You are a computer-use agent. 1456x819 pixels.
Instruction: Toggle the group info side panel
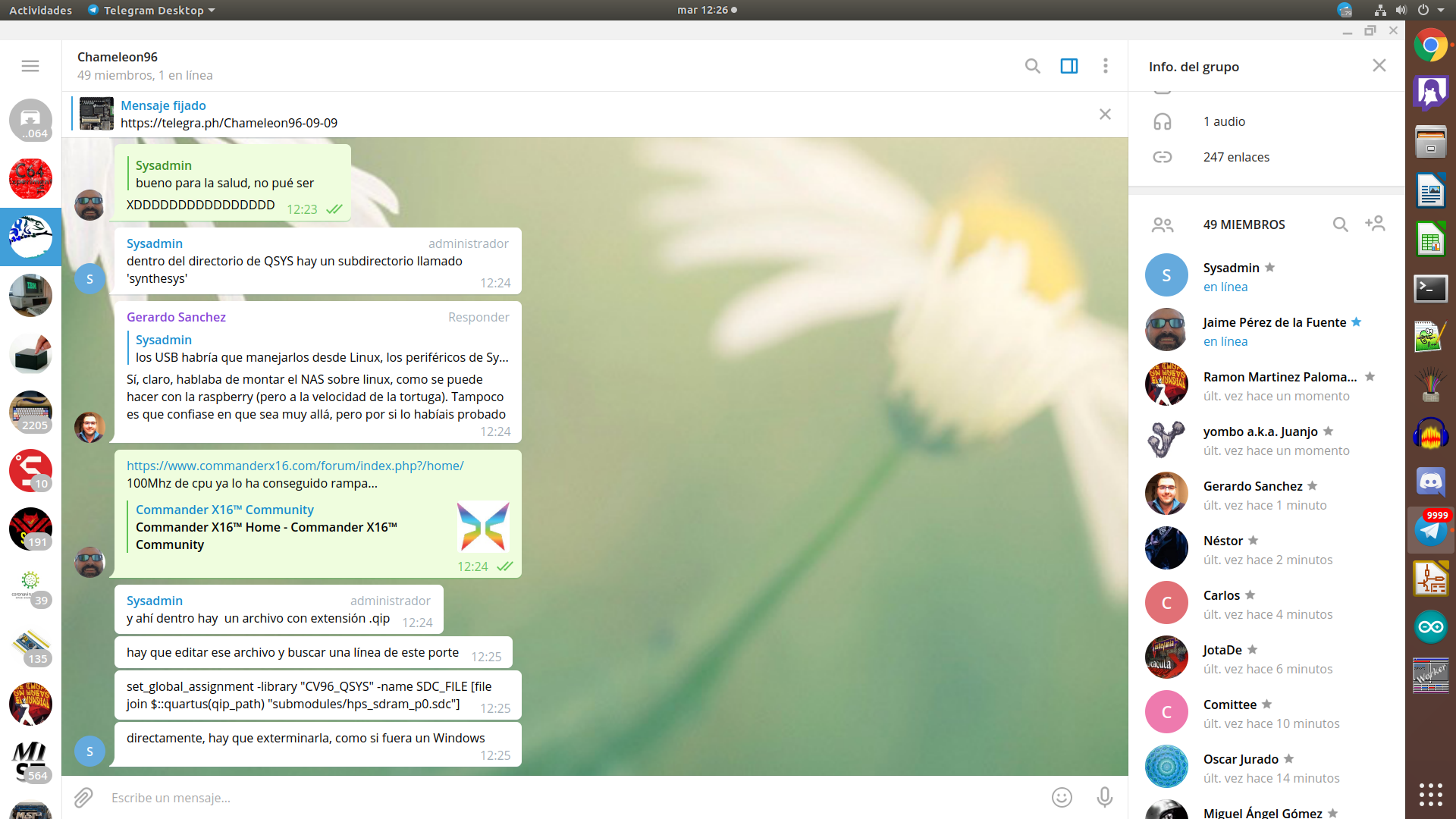coord(1068,66)
